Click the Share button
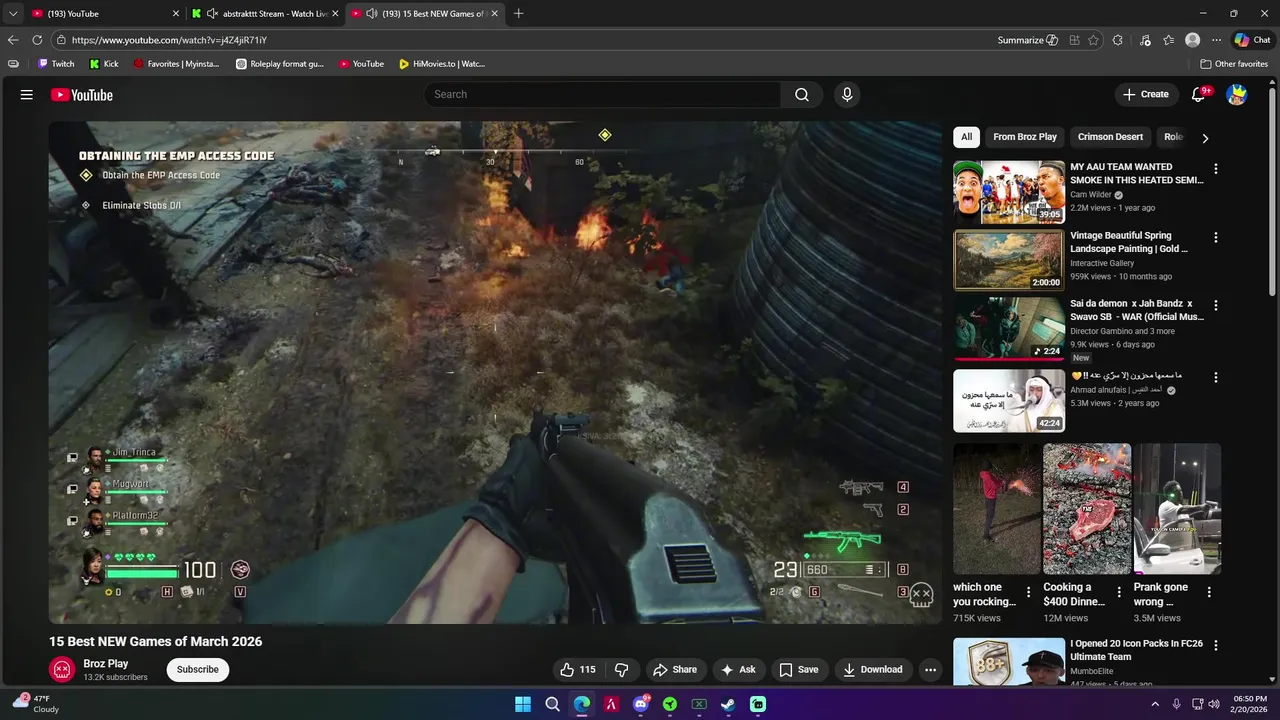Viewport: 1280px width, 720px height. (675, 670)
